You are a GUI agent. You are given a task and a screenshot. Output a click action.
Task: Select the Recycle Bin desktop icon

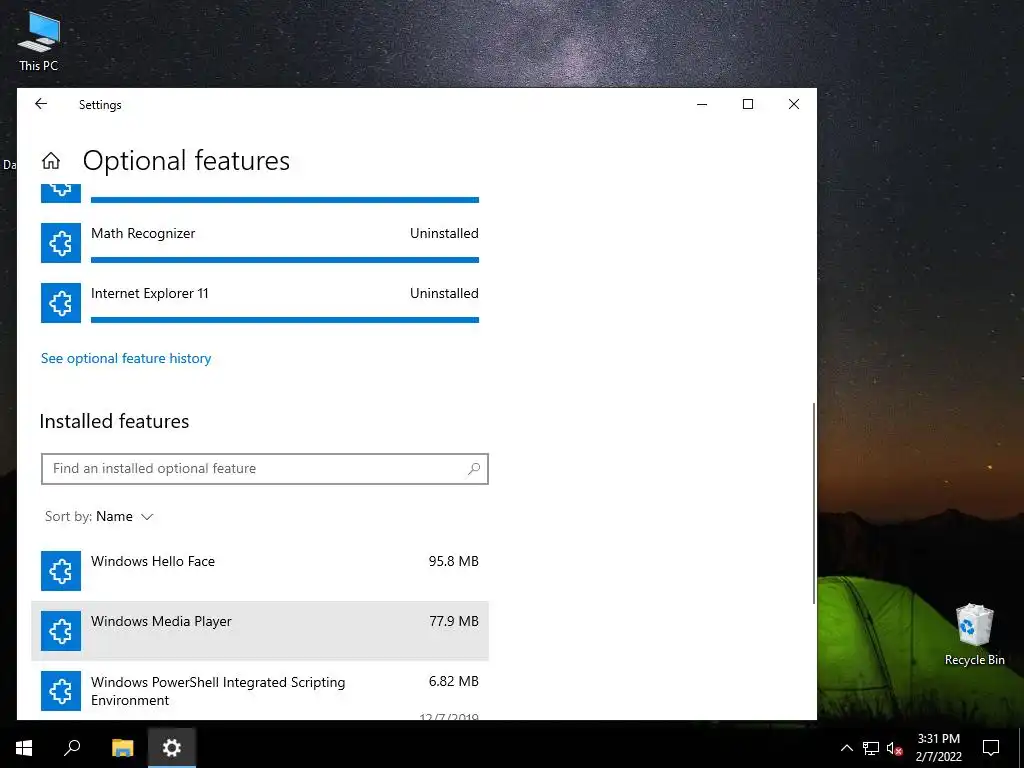(x=974, y=635)
